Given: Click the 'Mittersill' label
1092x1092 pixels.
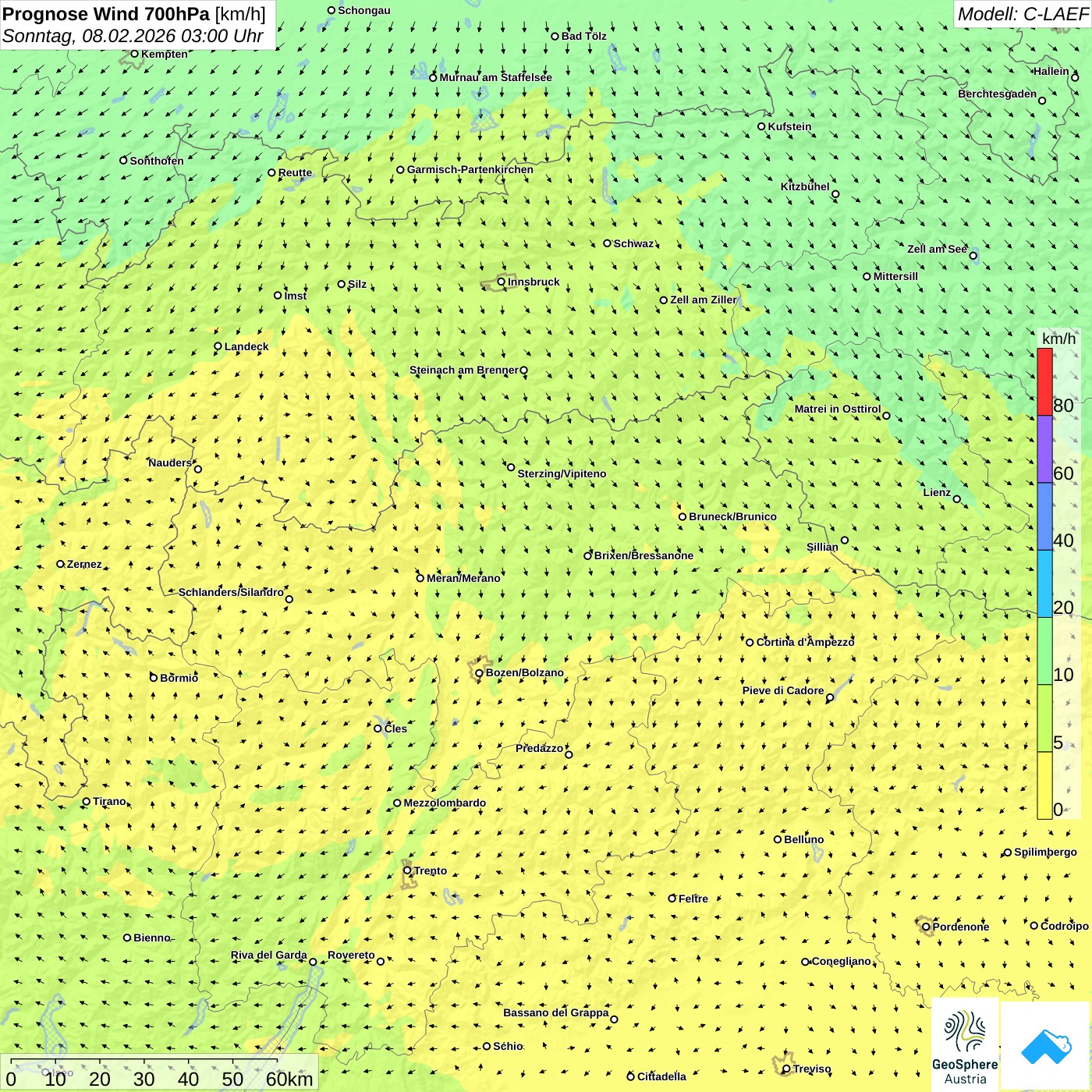Looking at the screenshot, I should tap(895, 276).
